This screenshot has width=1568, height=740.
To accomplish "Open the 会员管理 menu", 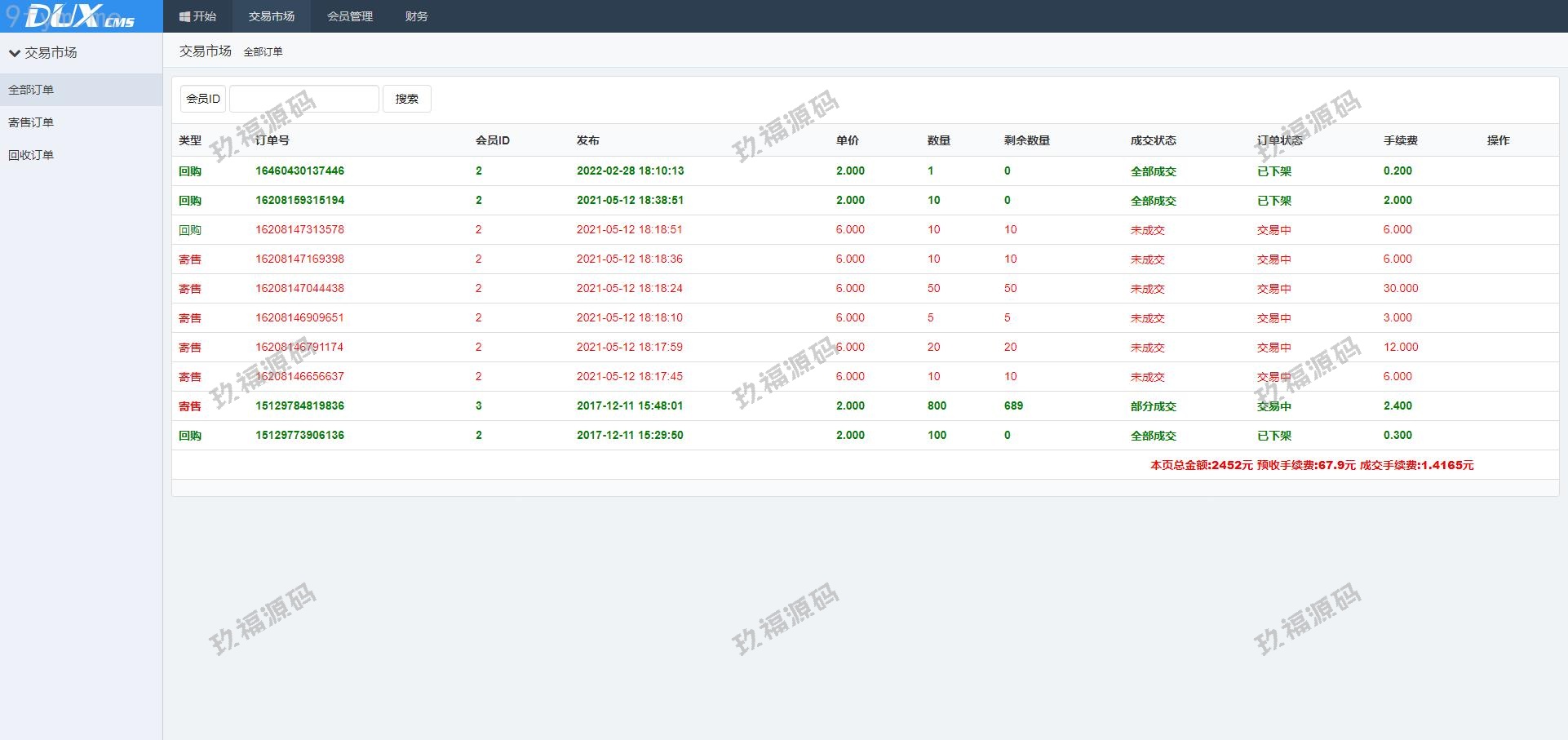I will click(x=349, y=16).
